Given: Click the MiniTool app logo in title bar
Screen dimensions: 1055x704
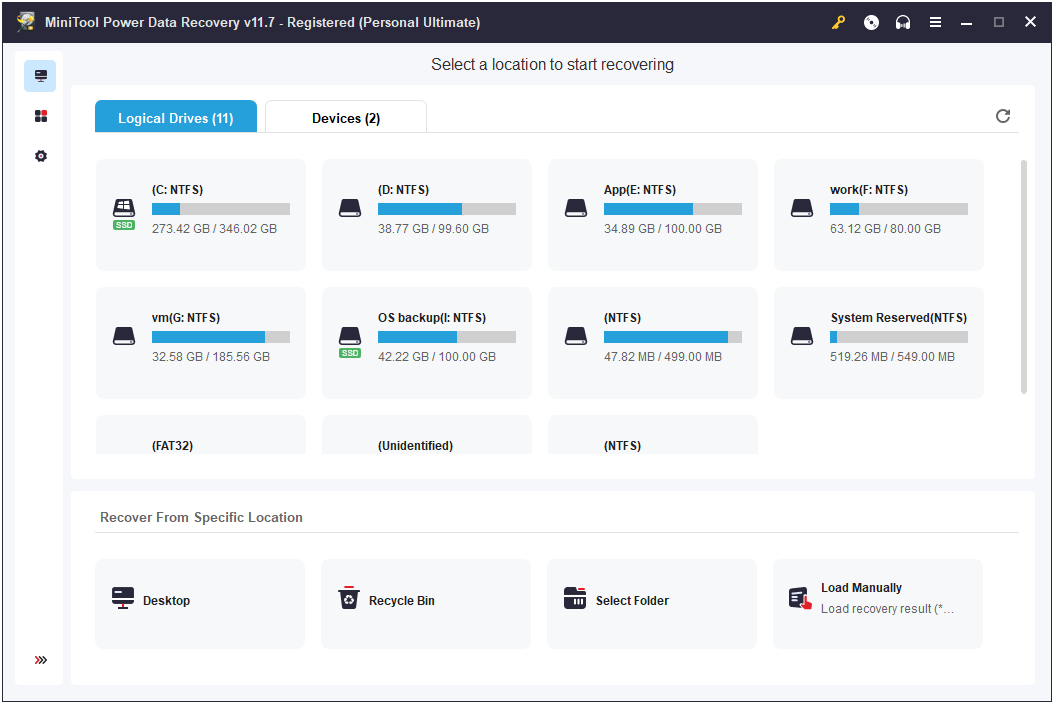Looking at the screenshot, I should [x=26, y=22].
